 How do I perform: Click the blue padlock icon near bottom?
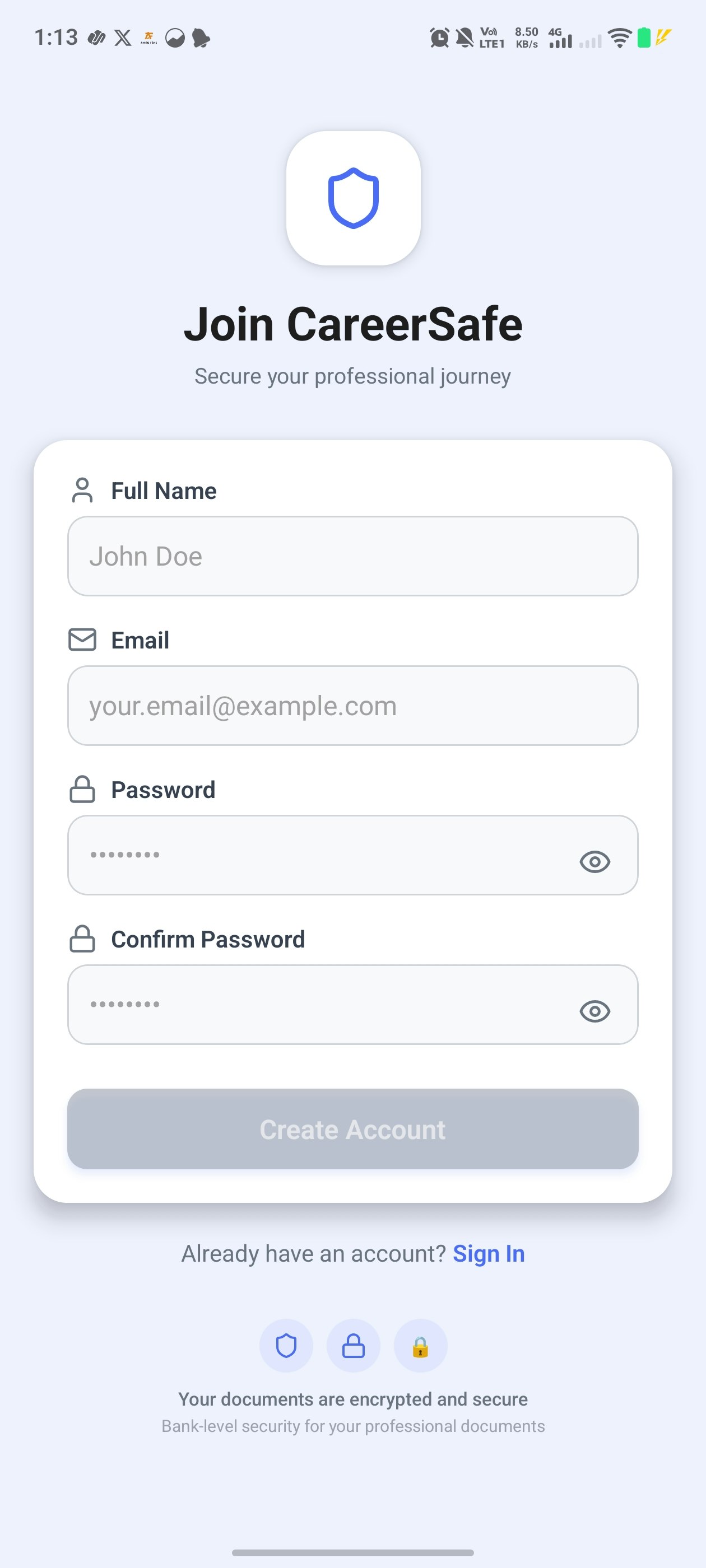354,1346
